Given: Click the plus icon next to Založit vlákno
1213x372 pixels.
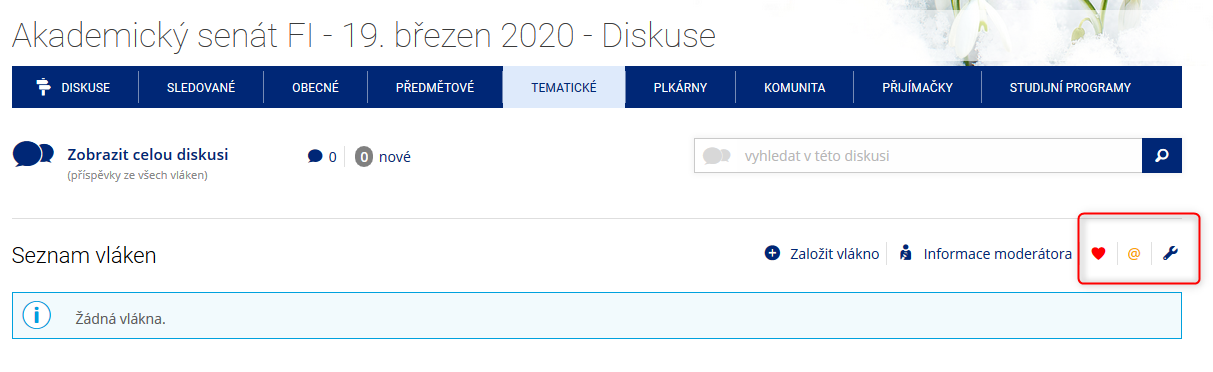Looking at the screenshot, I should click(x=772, y=254).
